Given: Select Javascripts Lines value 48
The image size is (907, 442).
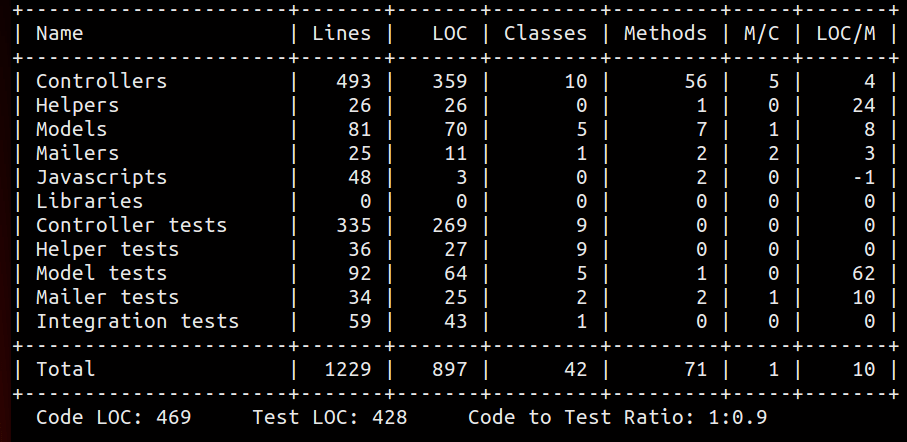Looking at the screenshot, I should click(359, 177).
